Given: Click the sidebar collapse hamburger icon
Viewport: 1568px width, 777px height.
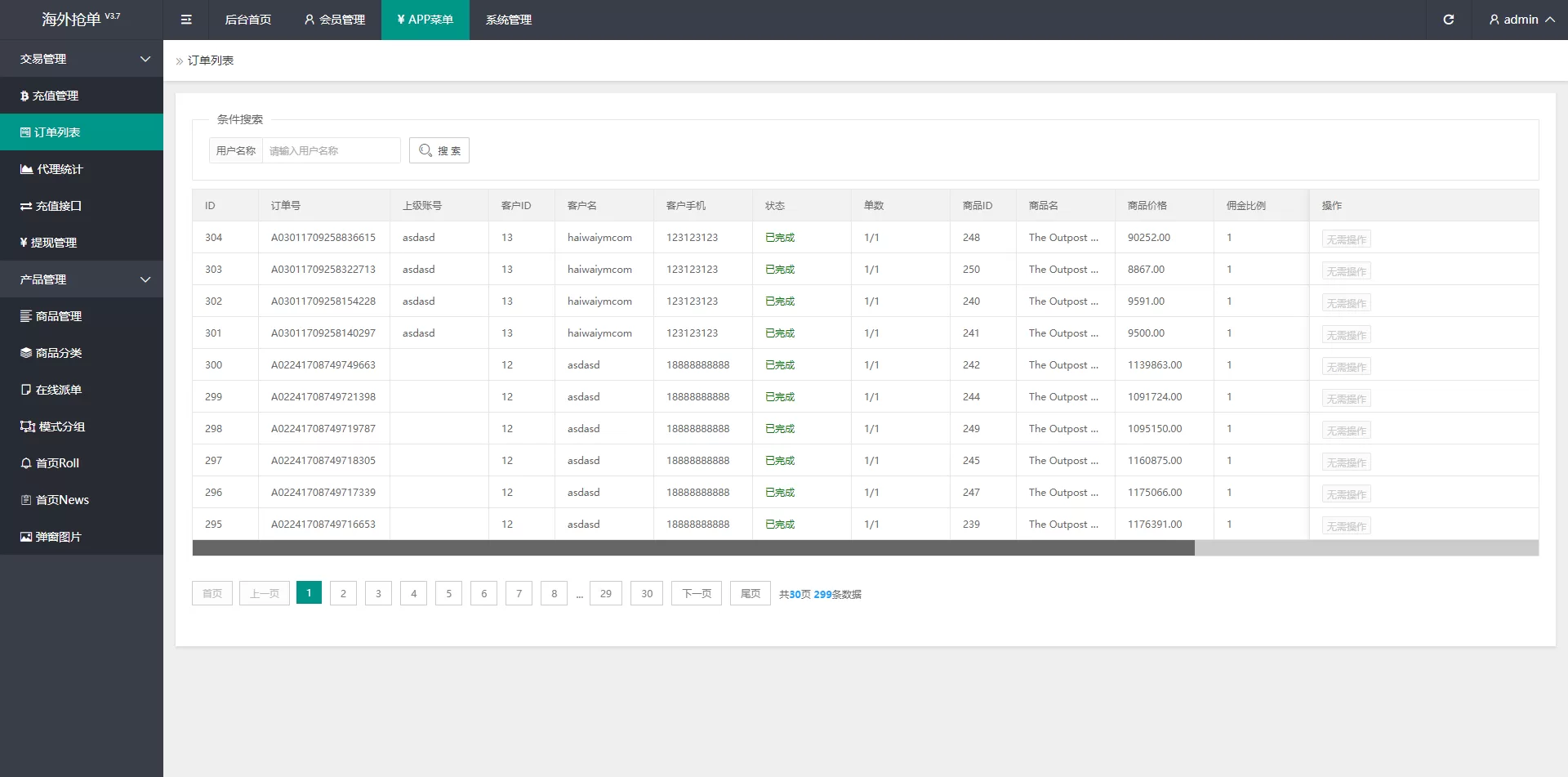Looking at the screenshot, I should click(186, 20).
